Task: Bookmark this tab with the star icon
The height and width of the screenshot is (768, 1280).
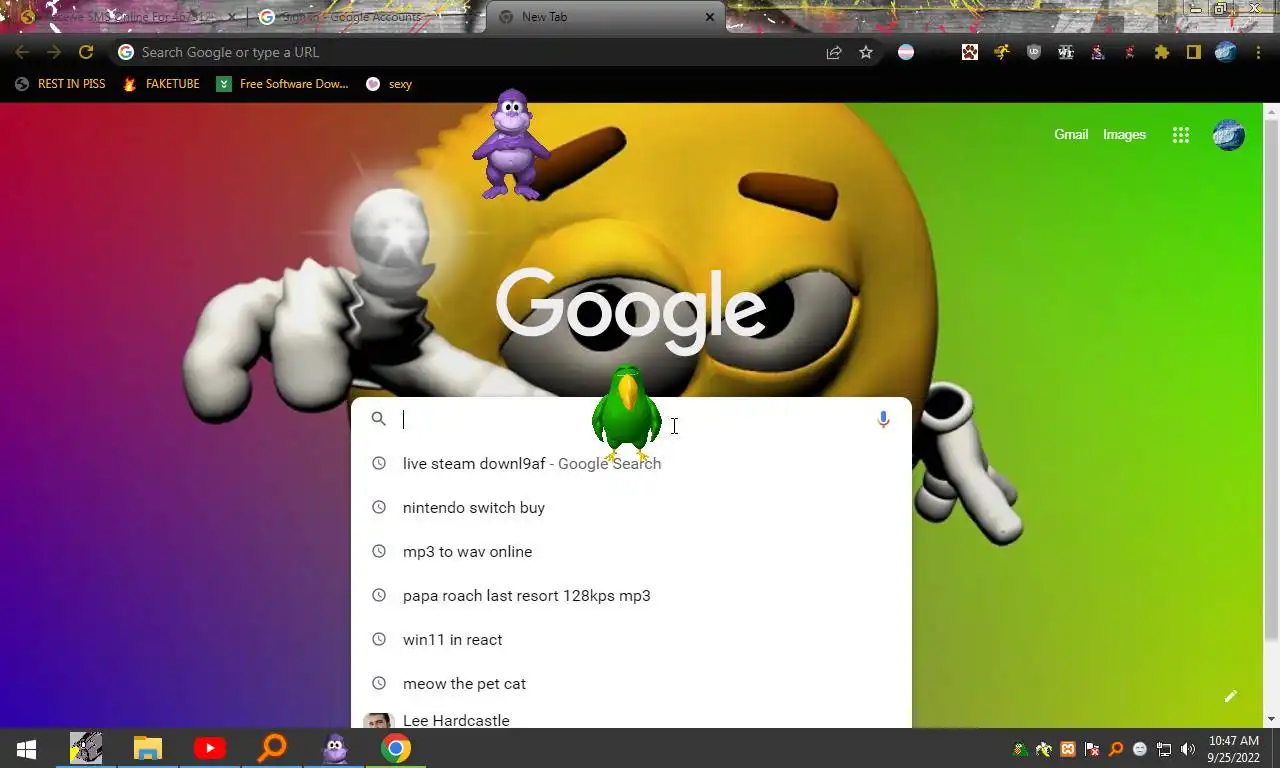Action: 866,52
